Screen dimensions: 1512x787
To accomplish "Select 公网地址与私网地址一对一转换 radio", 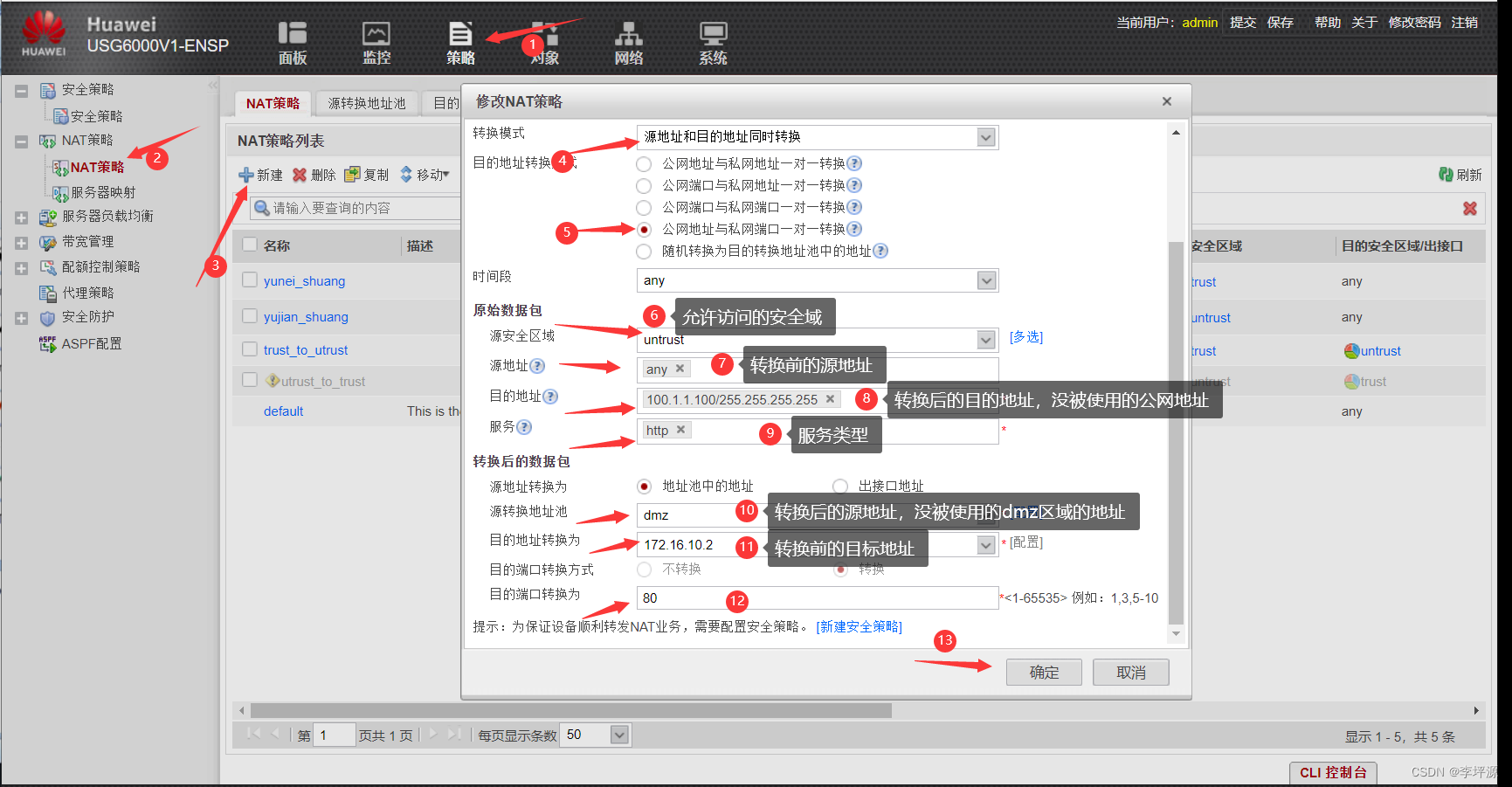I will click(644, 164).
